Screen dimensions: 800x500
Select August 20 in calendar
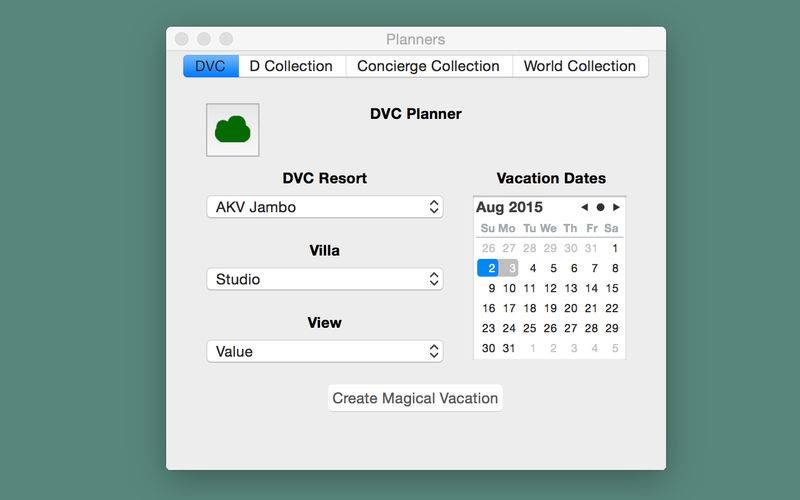pos(571,308)
